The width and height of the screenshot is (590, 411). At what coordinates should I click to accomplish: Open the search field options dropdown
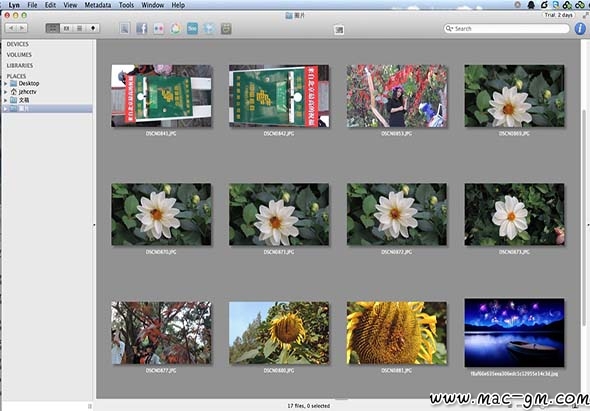pos(449,28)
